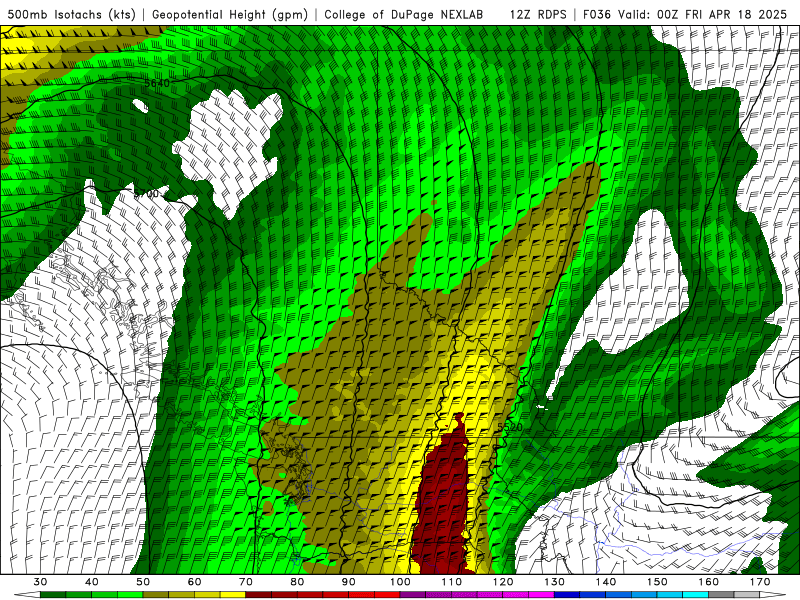Click the 110 label on the color scale
The image size is (800, 600).
click(x=452, y=582)
